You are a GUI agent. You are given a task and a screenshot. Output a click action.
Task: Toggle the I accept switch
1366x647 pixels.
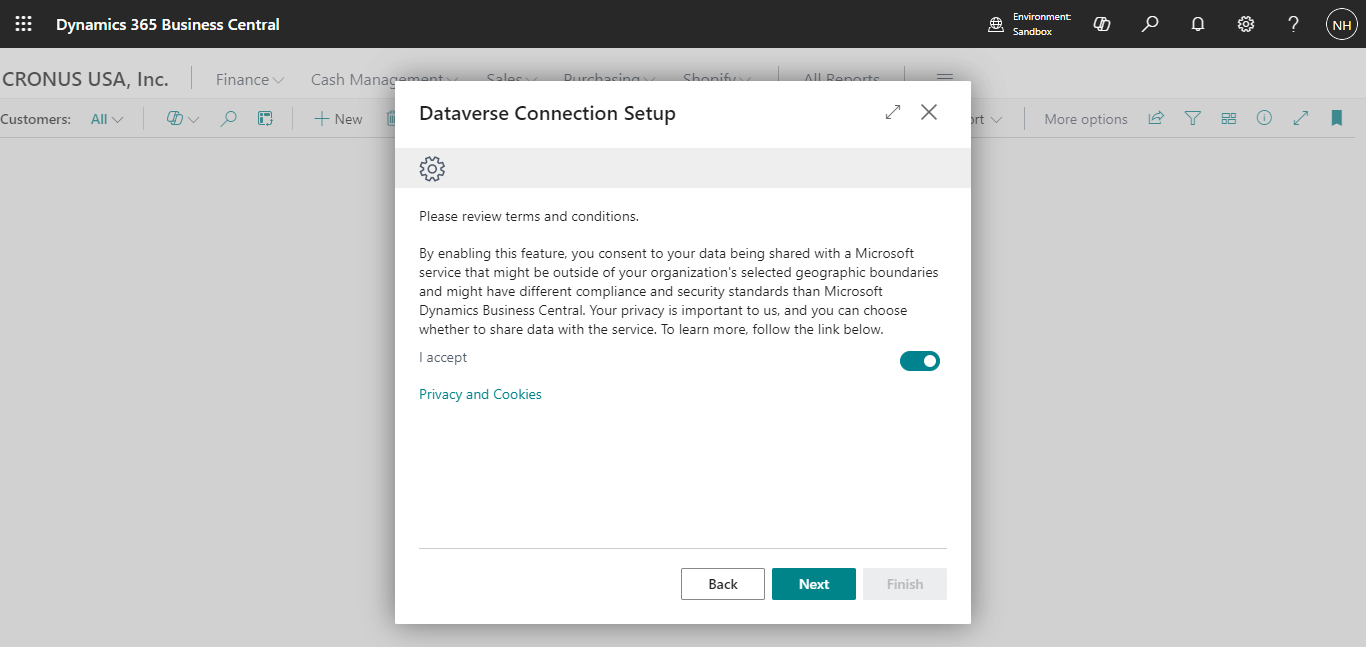click(x=919, y=361)
